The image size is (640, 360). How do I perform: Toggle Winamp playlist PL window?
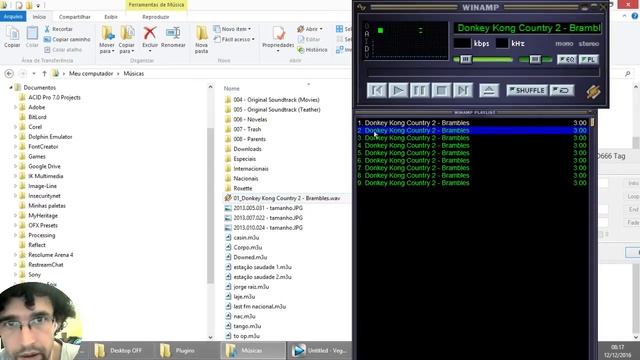[x=589, y=59]
